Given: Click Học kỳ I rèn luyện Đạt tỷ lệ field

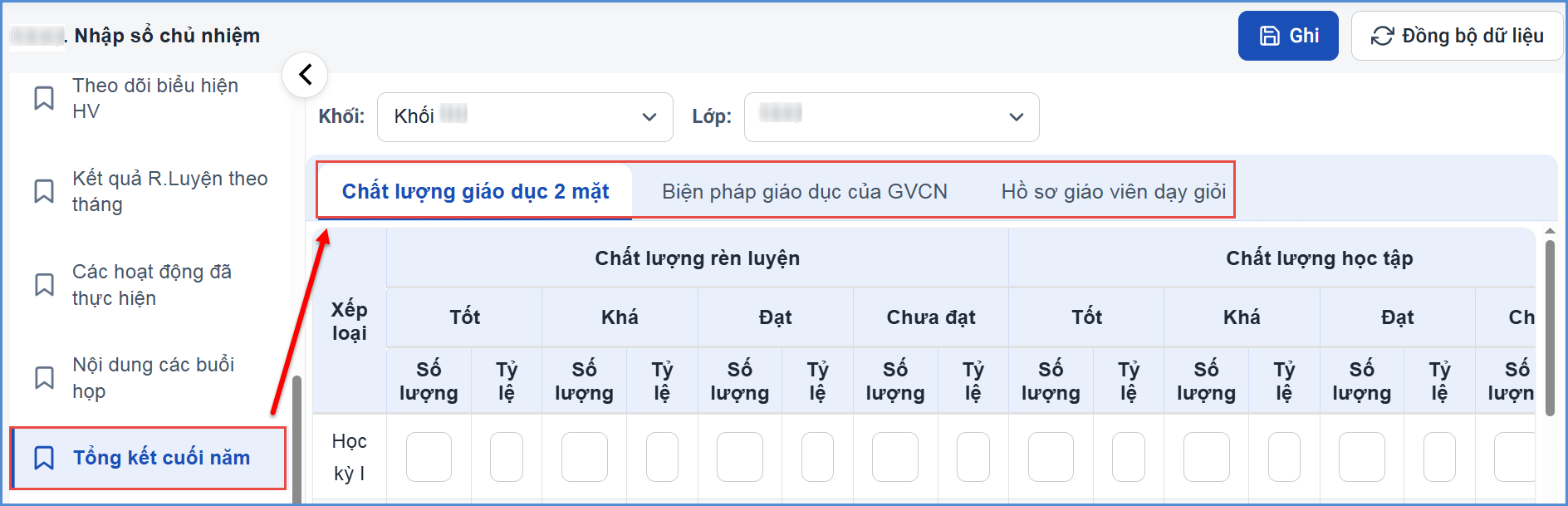Looking at the screenshot, I should [x=817, y=457].
